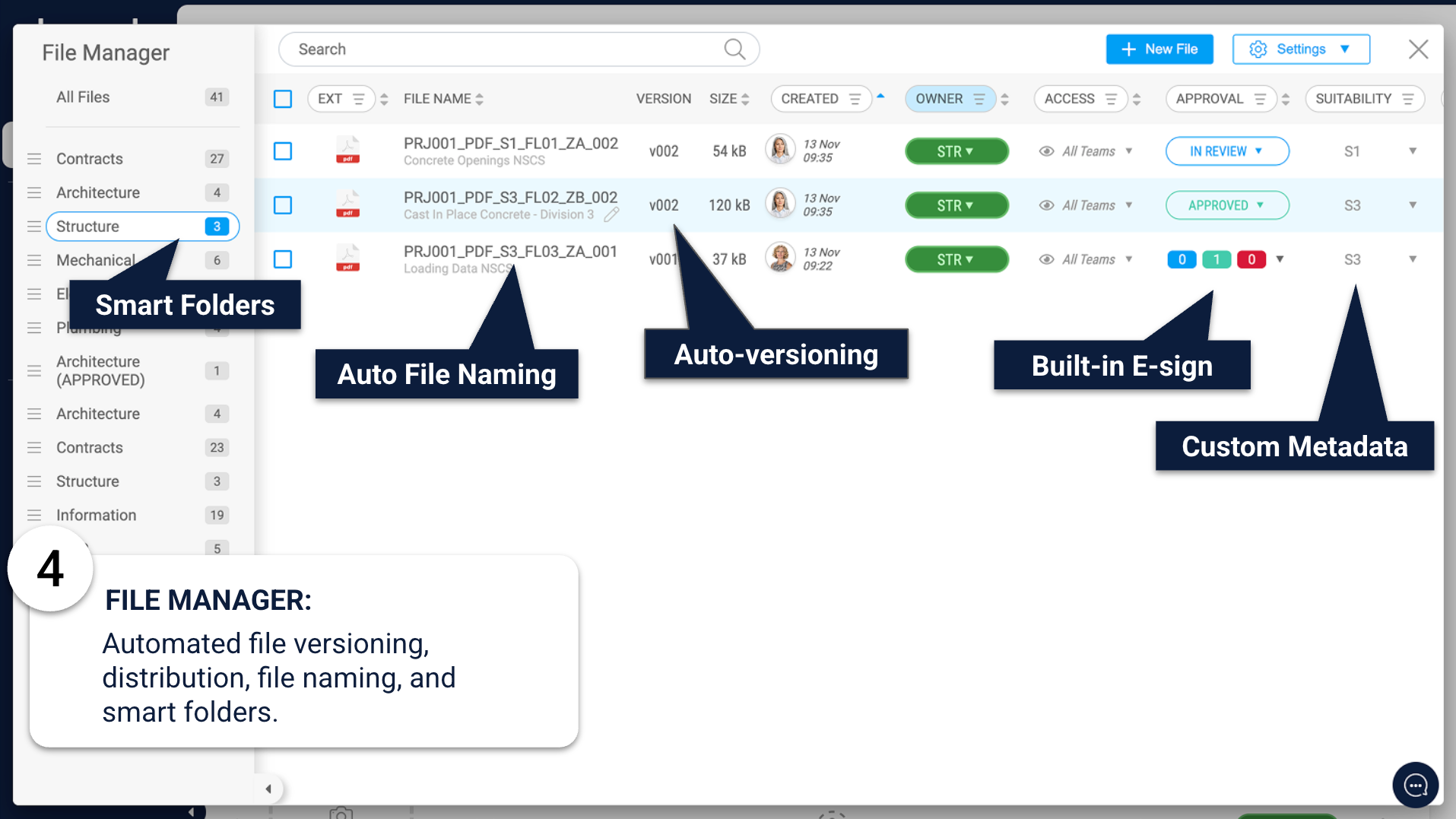
Task: Click the edit pencil beside Cast In Place Concrete
Action: (x=611, y=215)
